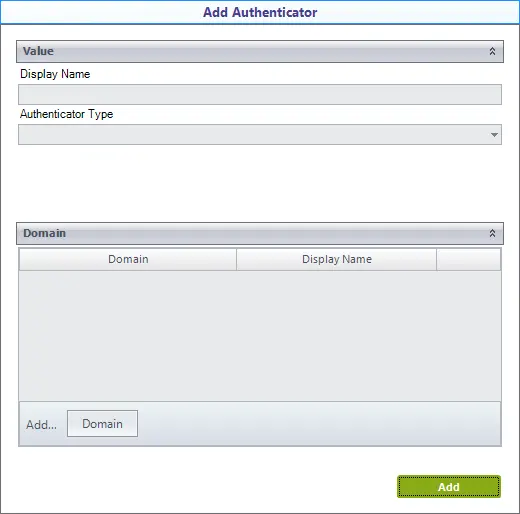
Task: Open the Authenticator Type dropdown
Action: pyautogui.click(x=260, y=135)
